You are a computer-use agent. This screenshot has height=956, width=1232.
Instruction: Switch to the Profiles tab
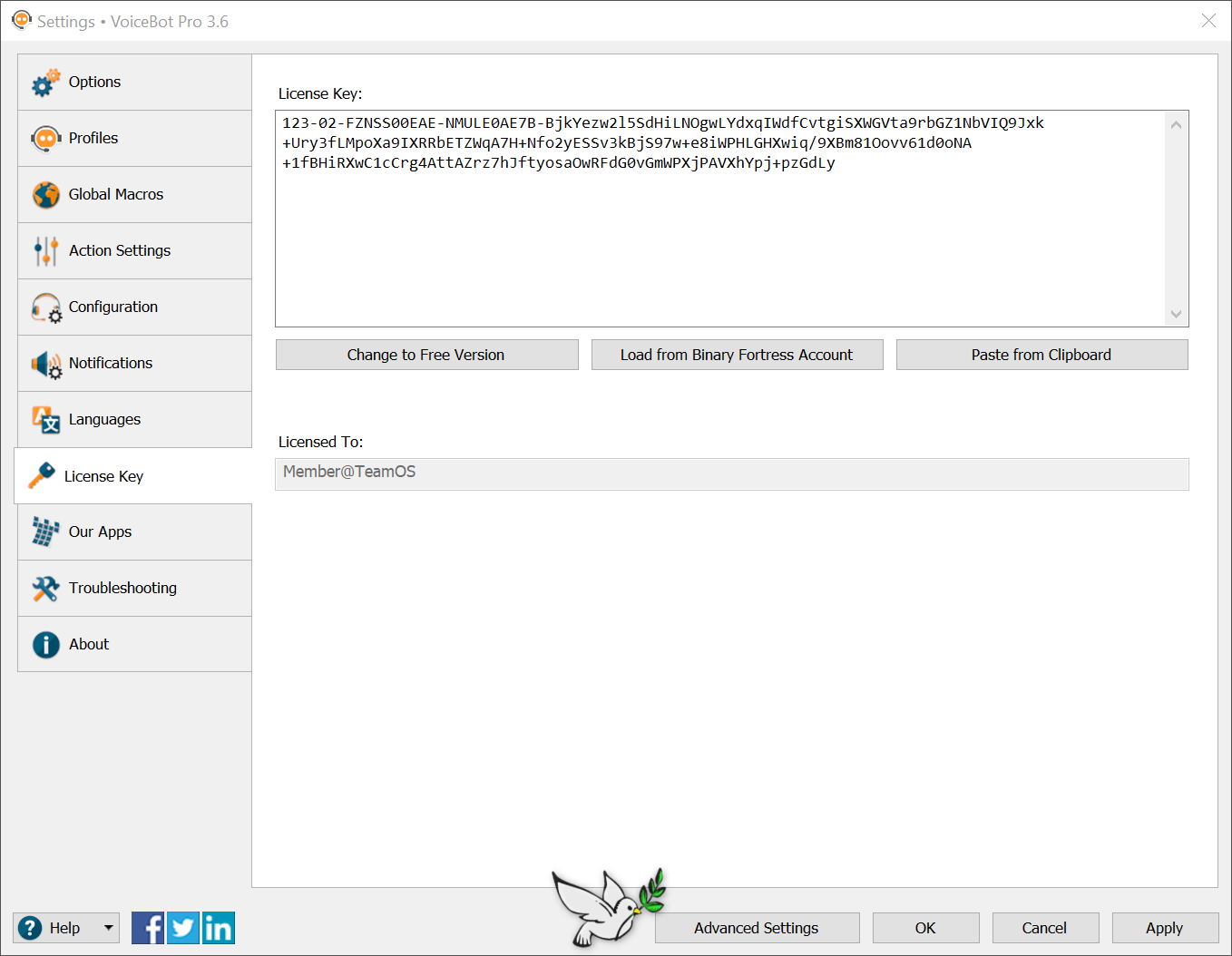tap(134, 139)
